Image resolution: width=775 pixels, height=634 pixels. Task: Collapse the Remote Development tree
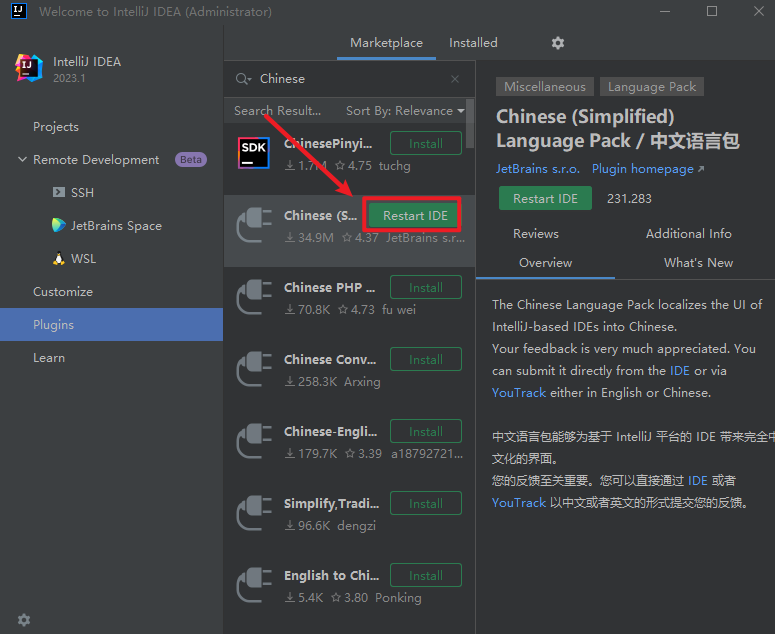[x=22, y=160]
